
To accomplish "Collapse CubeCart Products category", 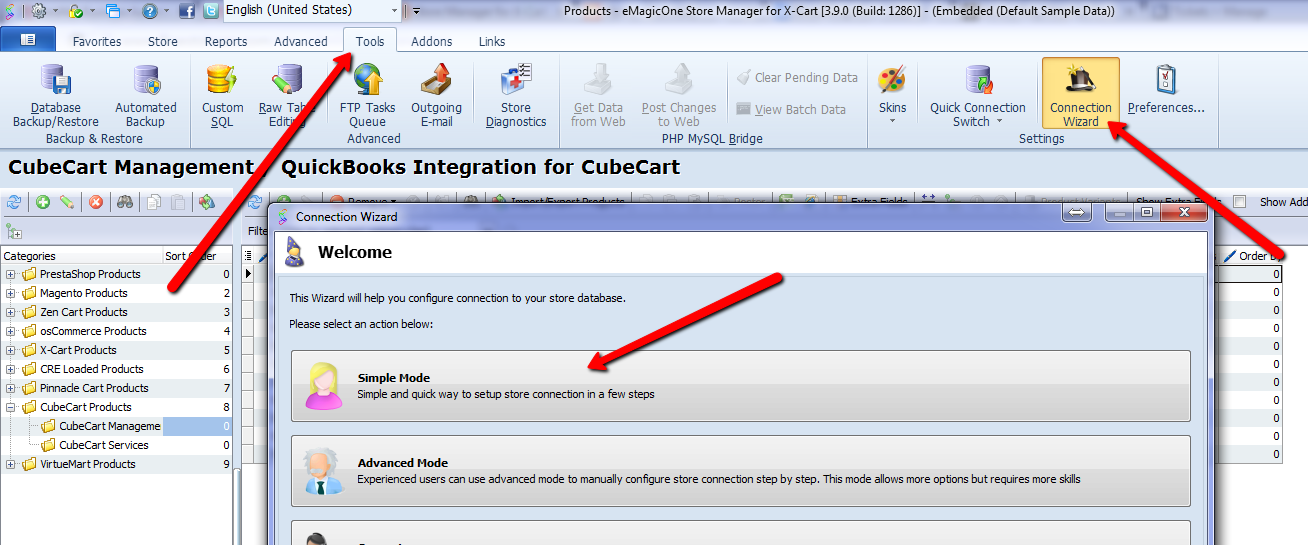I will [11, 407].
